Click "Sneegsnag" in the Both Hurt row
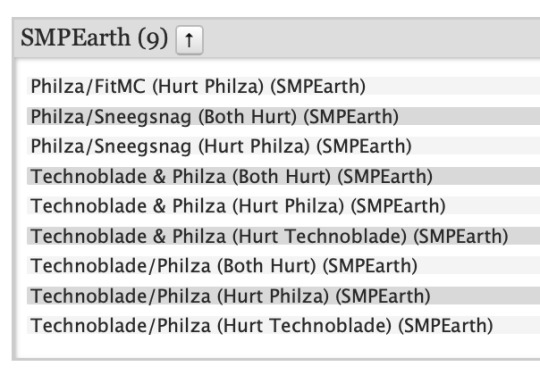This screenshot has width=540, height=375. (143, 117)
